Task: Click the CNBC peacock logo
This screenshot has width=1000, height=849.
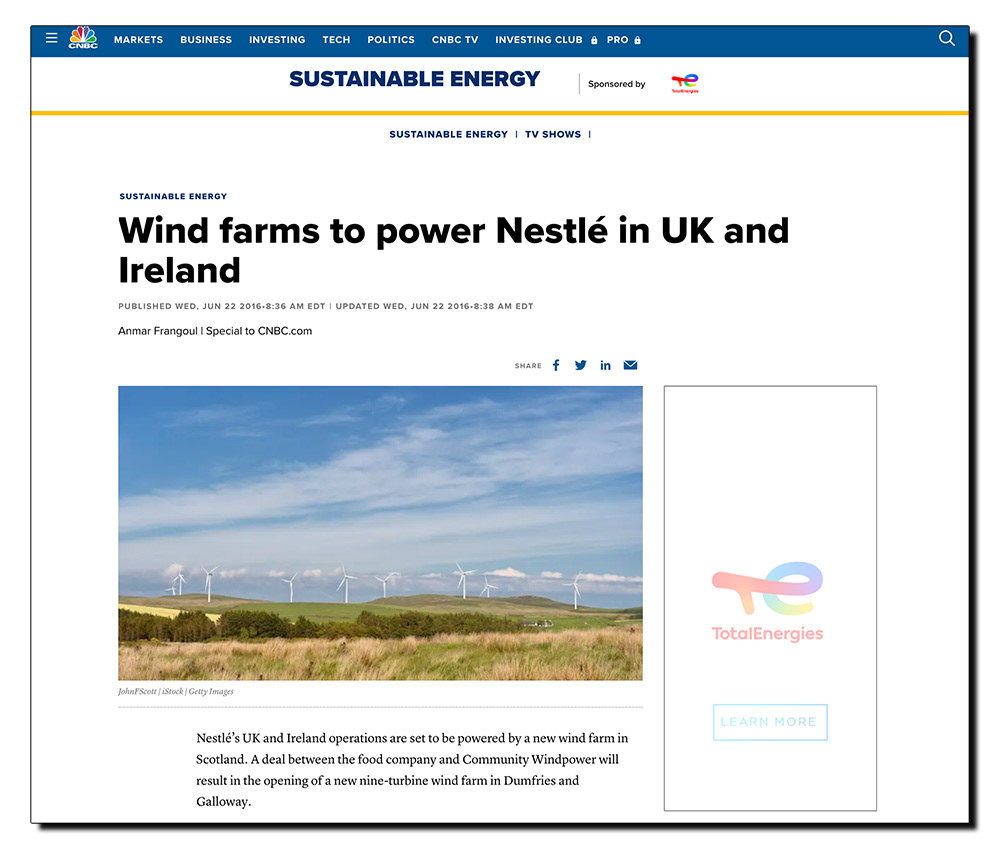Action: point(83,38)
